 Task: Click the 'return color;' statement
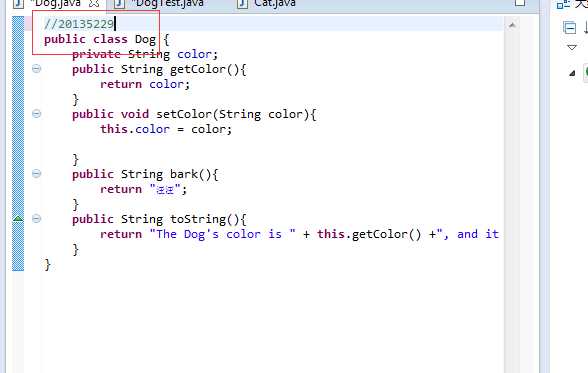click(145, 84)
